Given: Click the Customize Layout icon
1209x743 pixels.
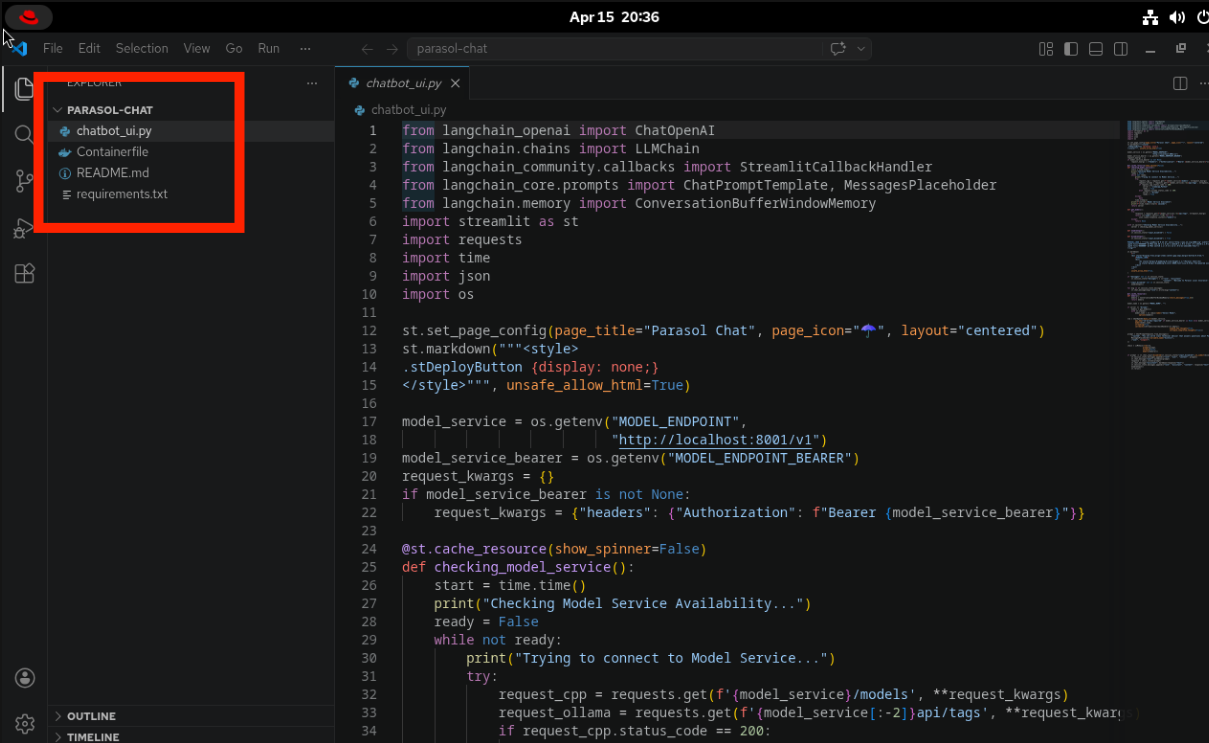Looking at the screenshot, I should click(x=1046, y=48).
